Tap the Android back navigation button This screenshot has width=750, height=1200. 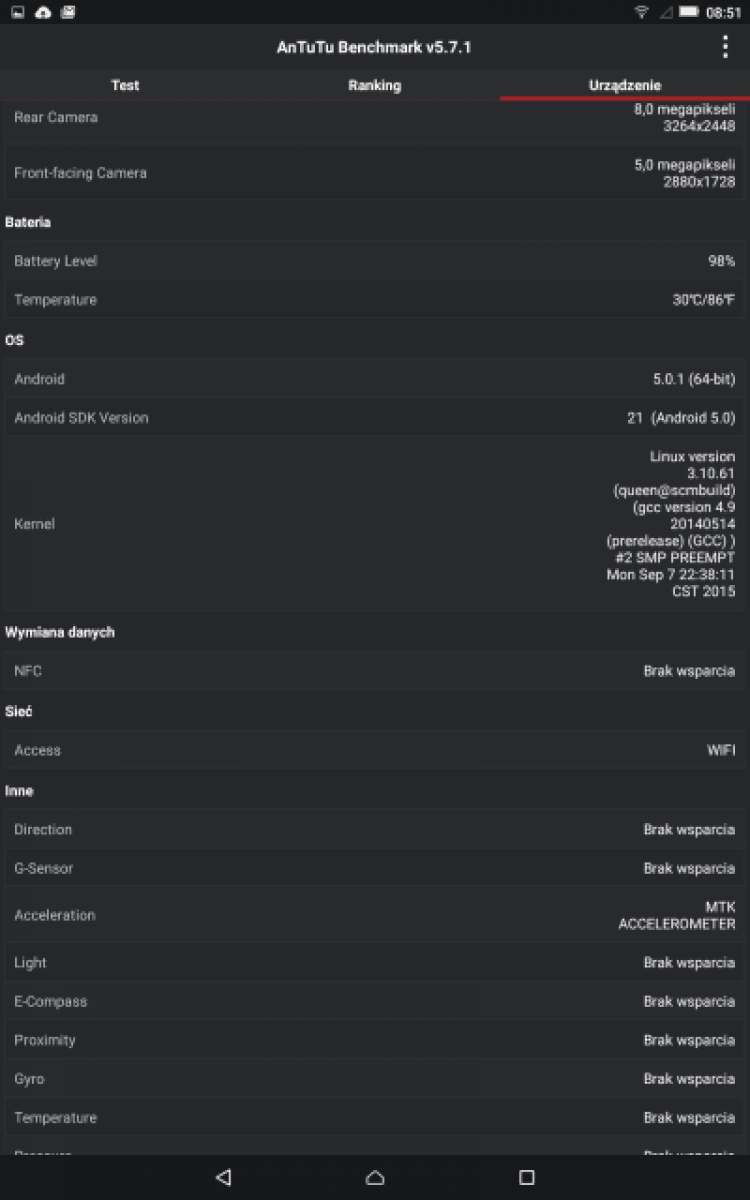point(223,1177)
